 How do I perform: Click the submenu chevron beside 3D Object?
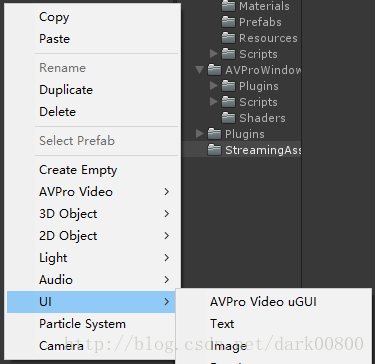pos(167,214)
